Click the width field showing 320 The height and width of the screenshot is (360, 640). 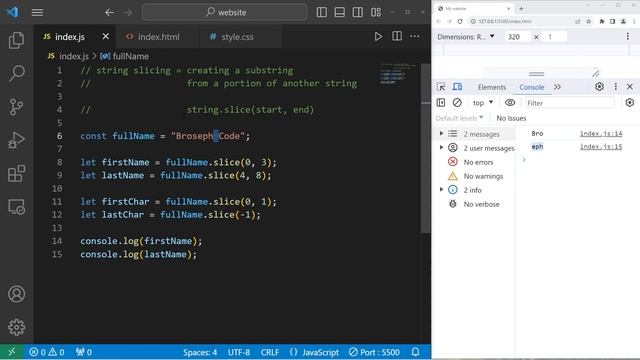[517, 37]
